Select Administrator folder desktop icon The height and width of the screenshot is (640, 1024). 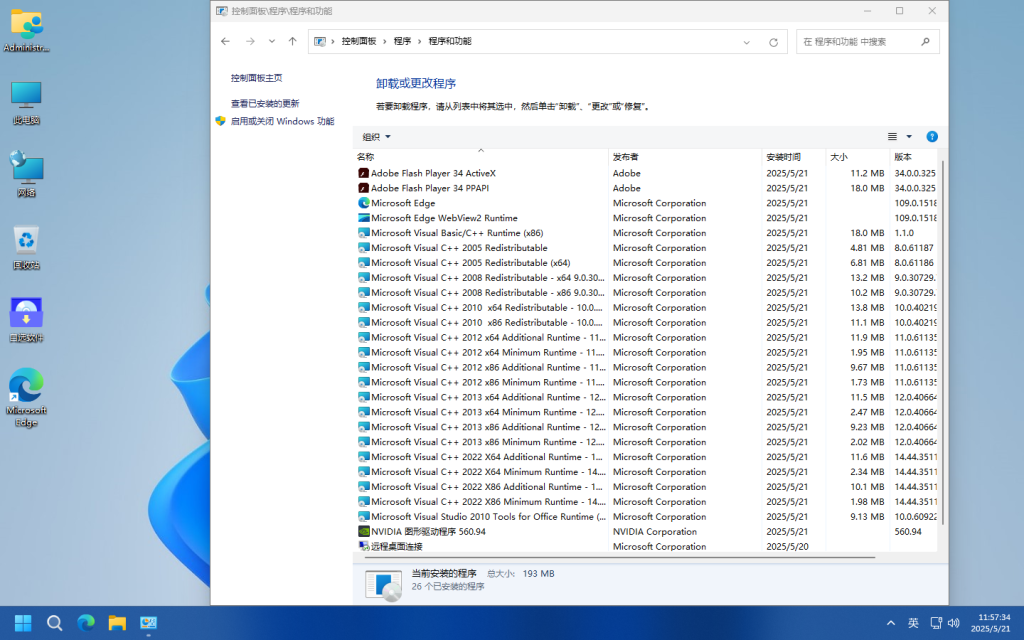pyautogui.click(x=26, y=31)
